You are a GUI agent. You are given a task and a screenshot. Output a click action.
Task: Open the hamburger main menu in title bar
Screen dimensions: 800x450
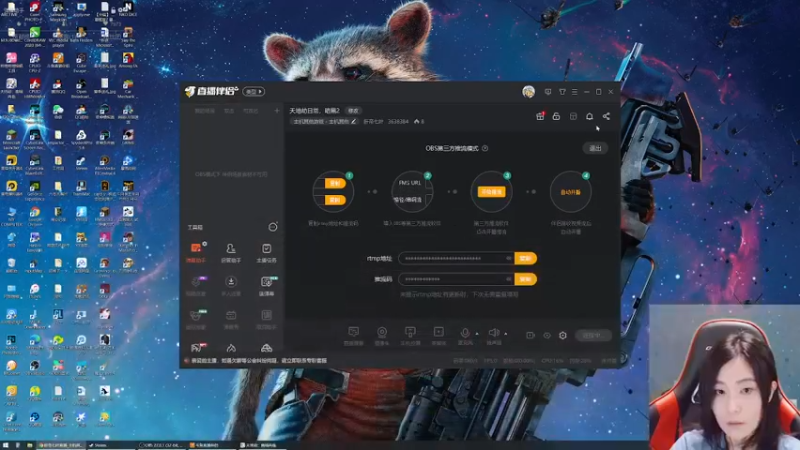[x=574, y=92]
